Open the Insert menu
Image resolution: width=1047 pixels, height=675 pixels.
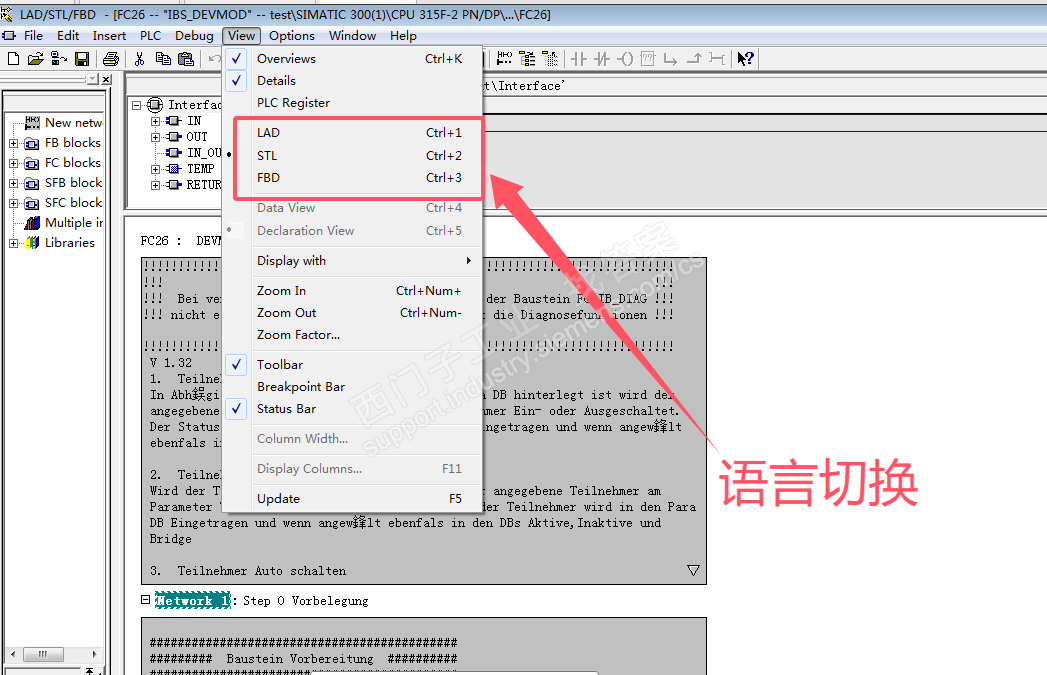pos(110,36)
